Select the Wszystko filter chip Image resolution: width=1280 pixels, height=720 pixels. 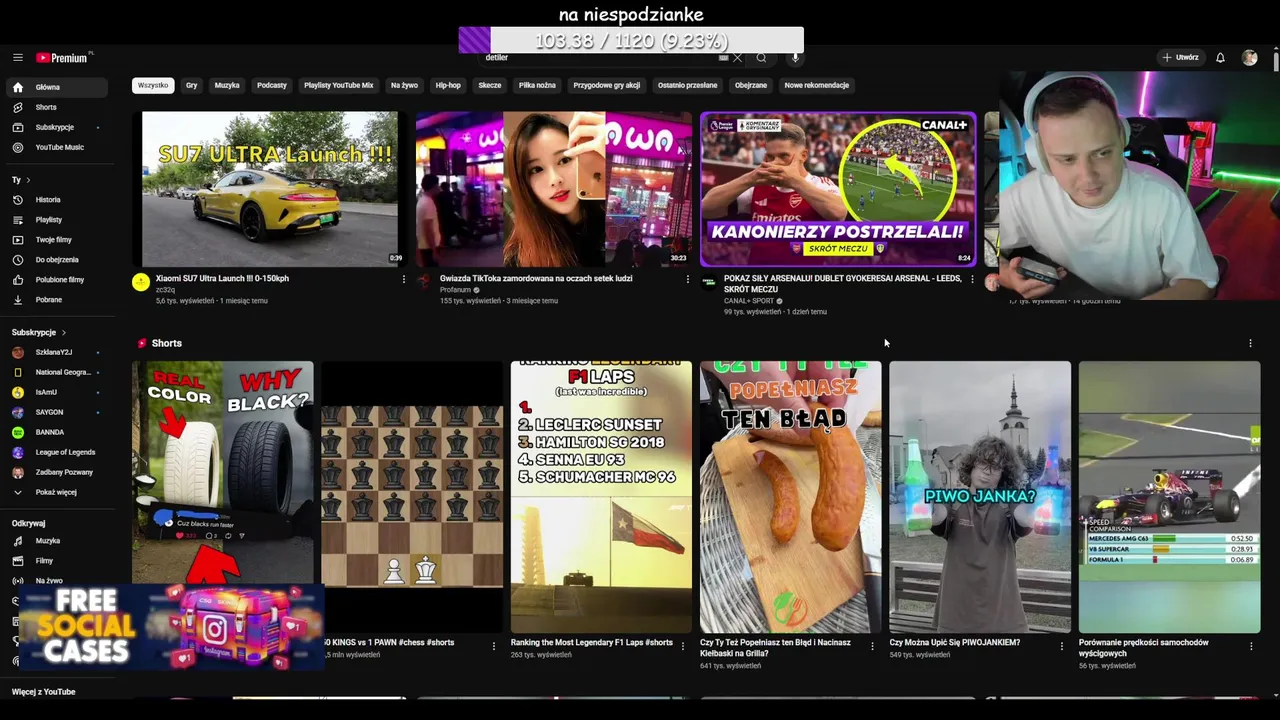click(153, 85)
